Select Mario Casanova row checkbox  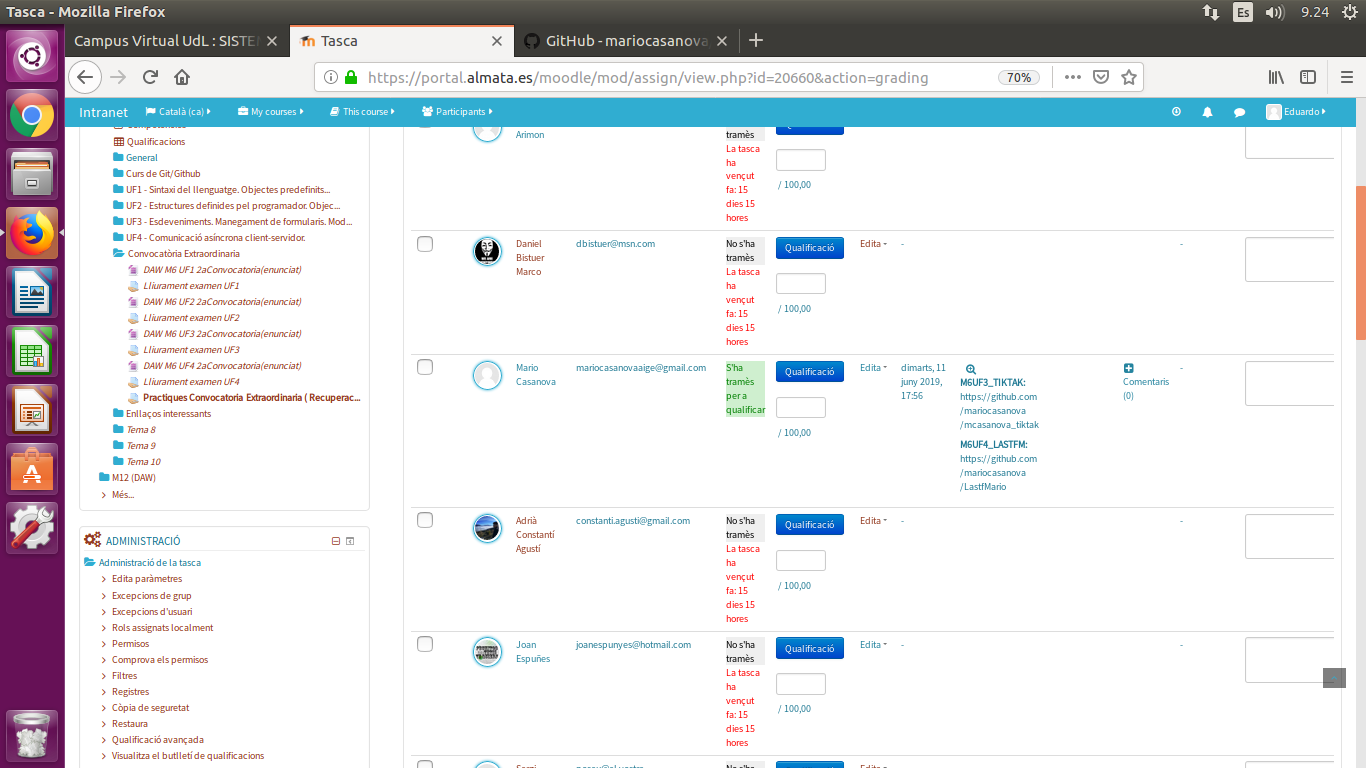coord(425,367)
